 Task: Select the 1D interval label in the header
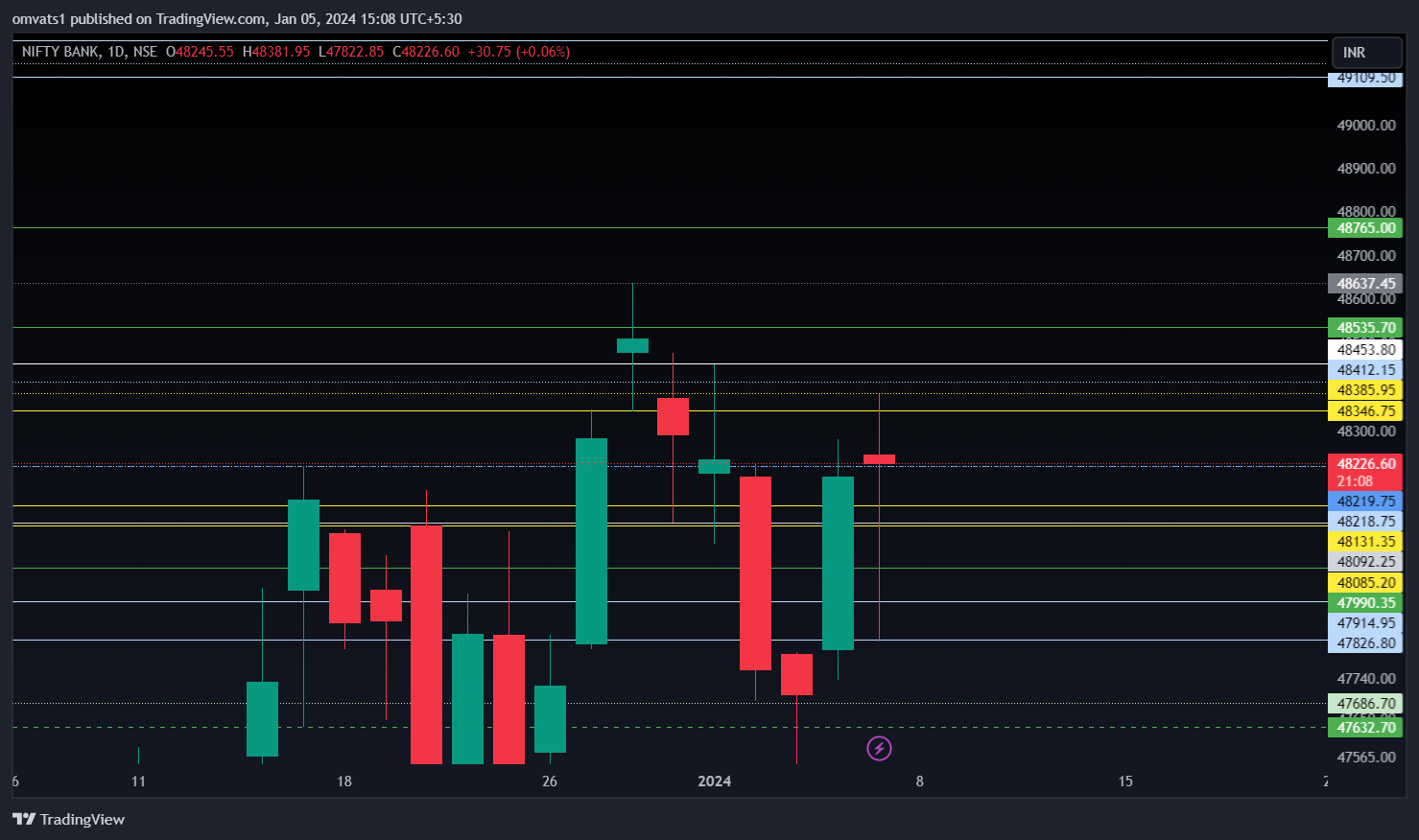pos(116,52)
